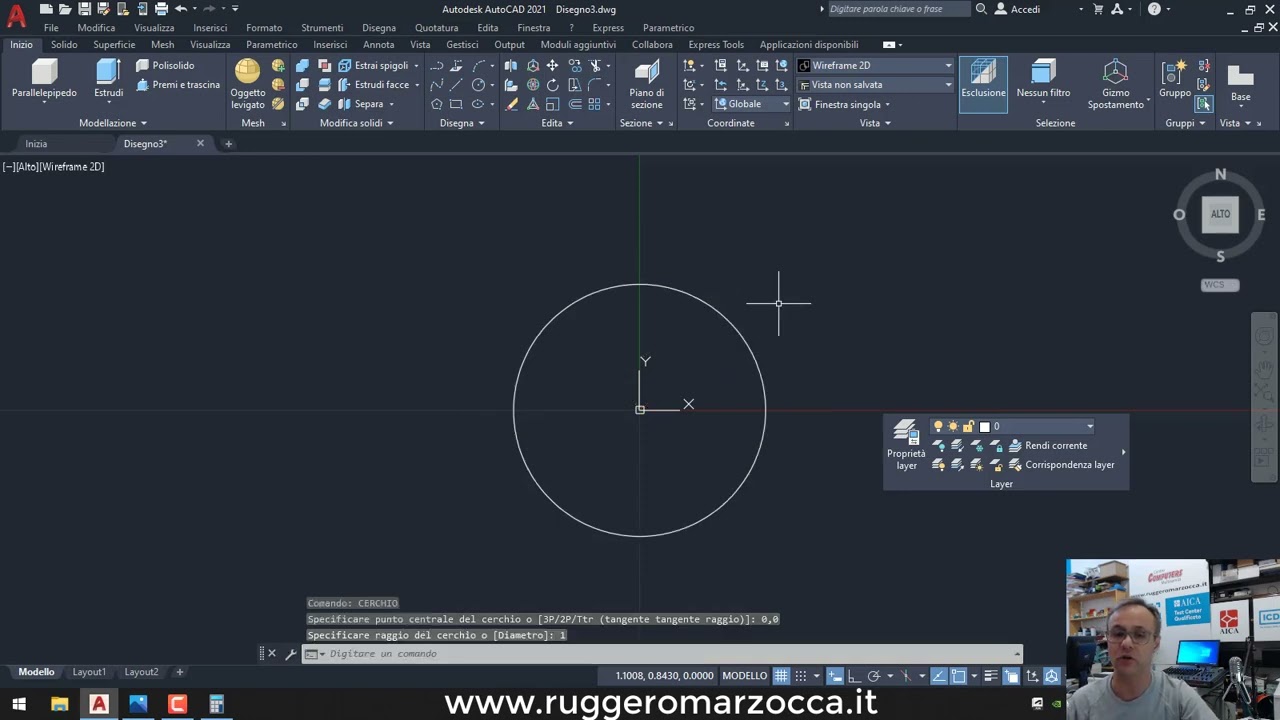Expand the Disegna panel
1280x720 pixels.
pos(462,123)
